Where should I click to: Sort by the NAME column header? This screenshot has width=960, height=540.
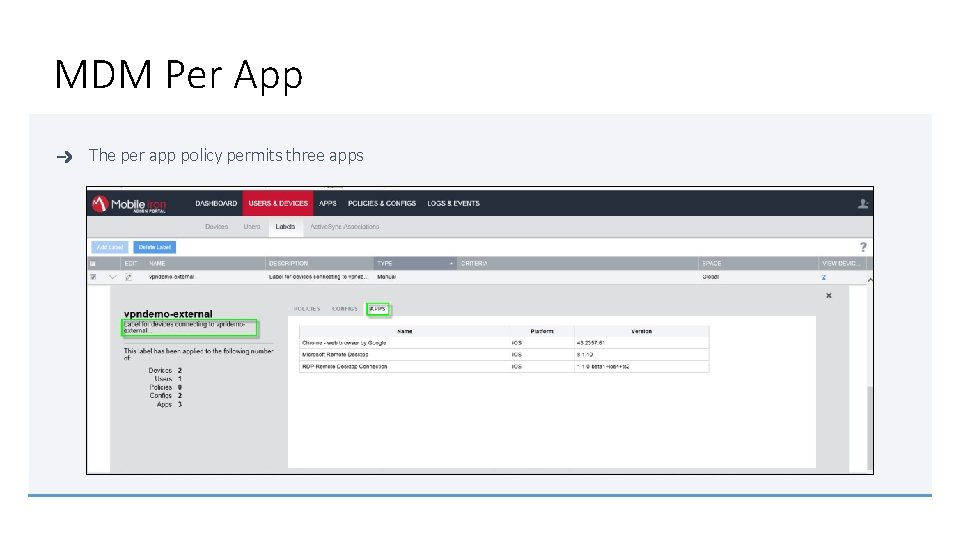(157, 263)
